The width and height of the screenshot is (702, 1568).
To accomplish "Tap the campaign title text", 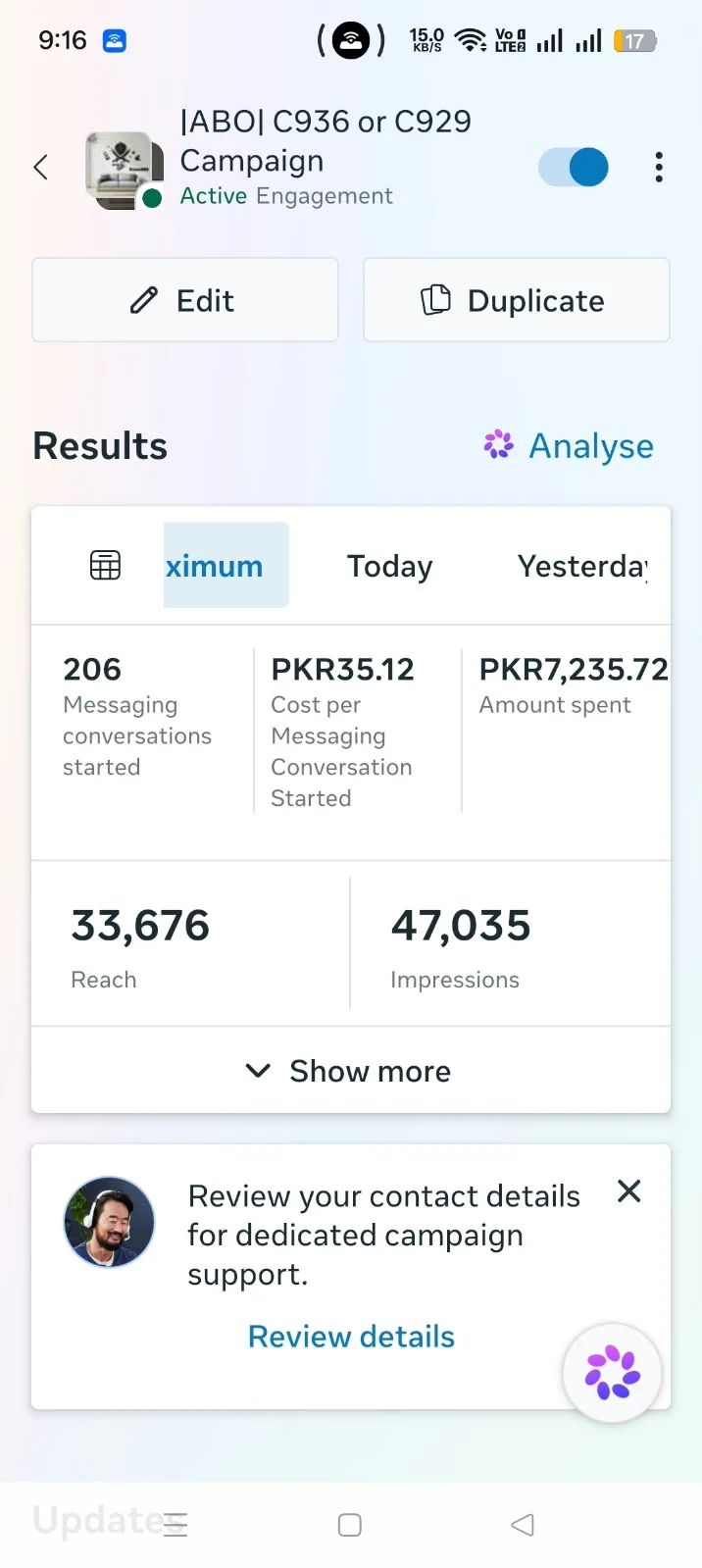I will point(326,141).
